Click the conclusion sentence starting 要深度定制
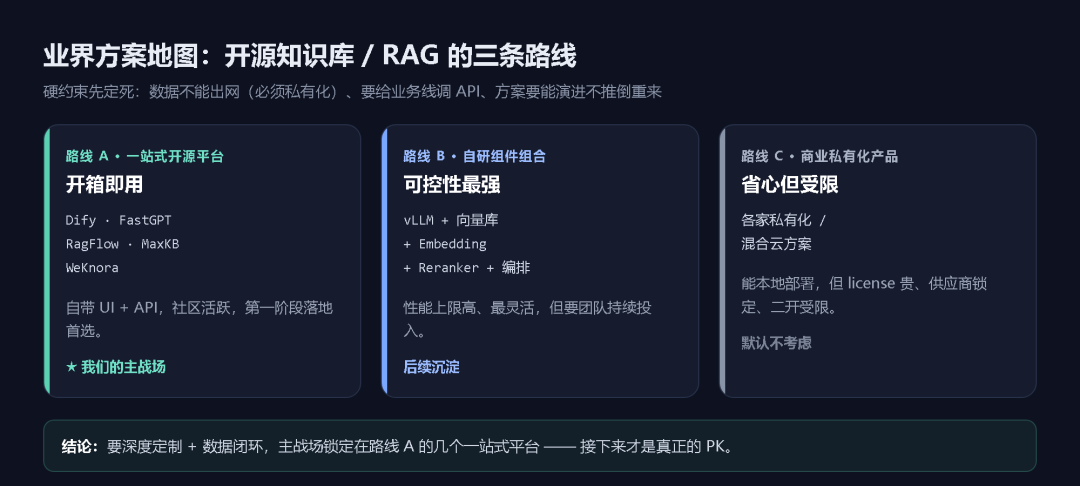Image resolution: width=1080 pixels, height=486 pixels. point(421,446)
